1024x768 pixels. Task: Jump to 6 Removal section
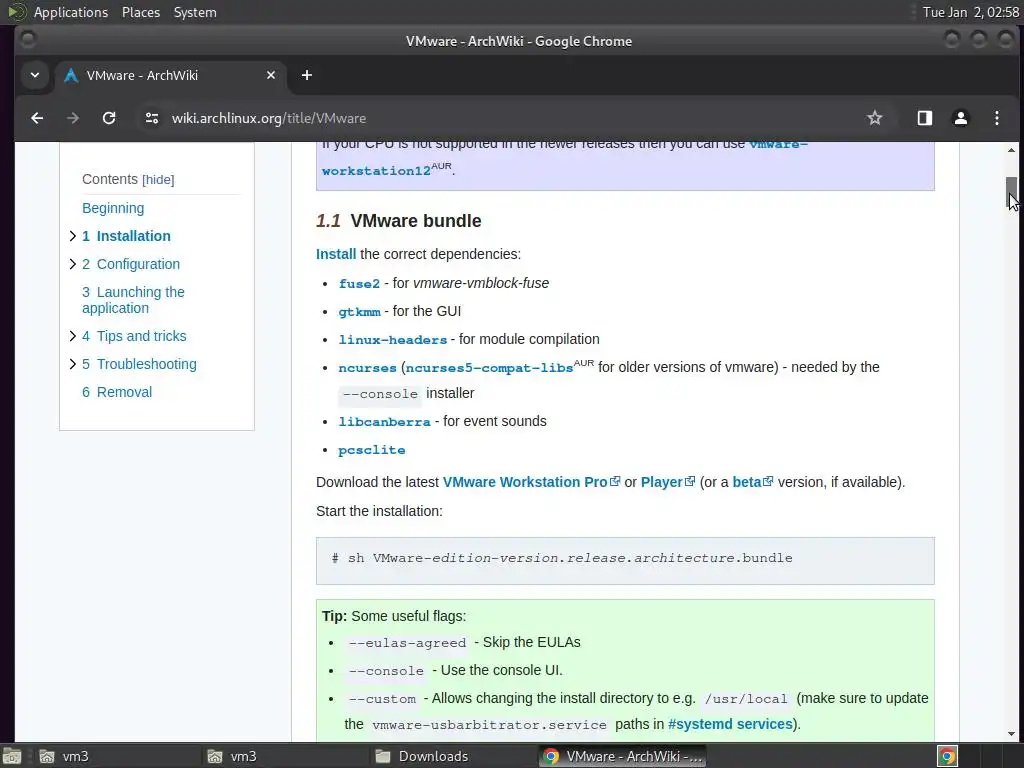117,392
